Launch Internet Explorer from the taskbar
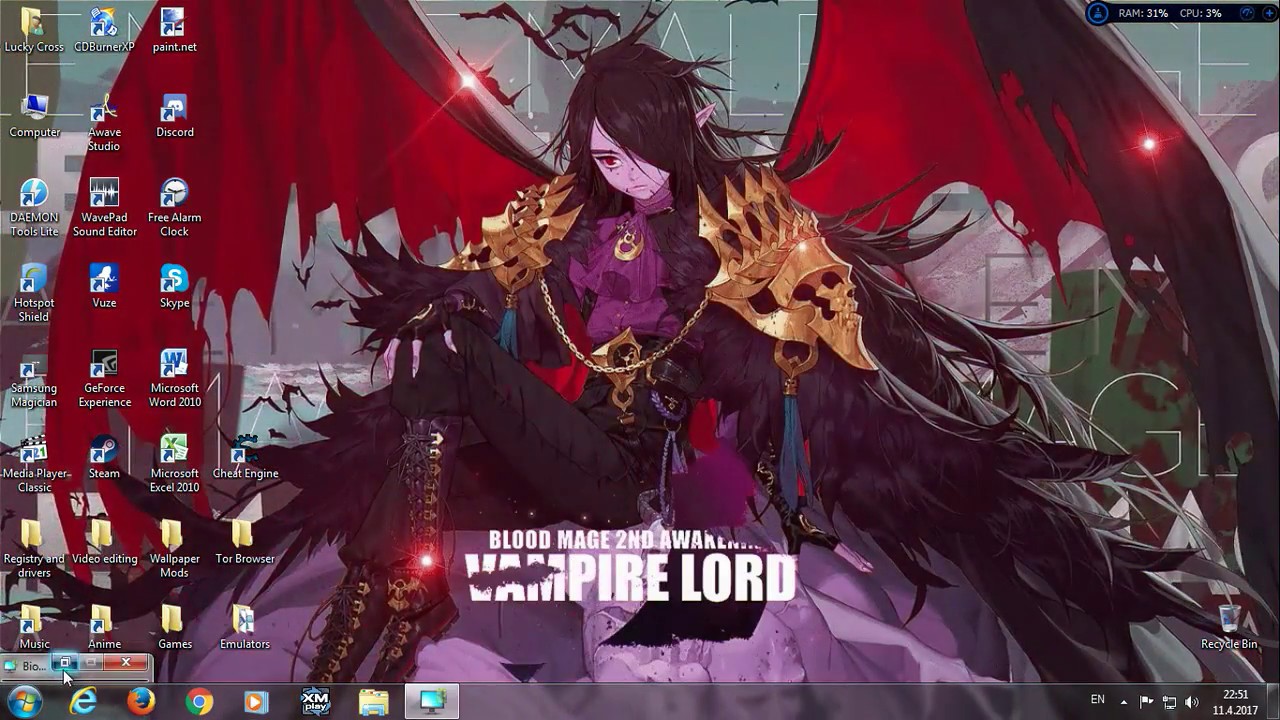This screenshot has height=720, width=1280. tap(83, 702)
